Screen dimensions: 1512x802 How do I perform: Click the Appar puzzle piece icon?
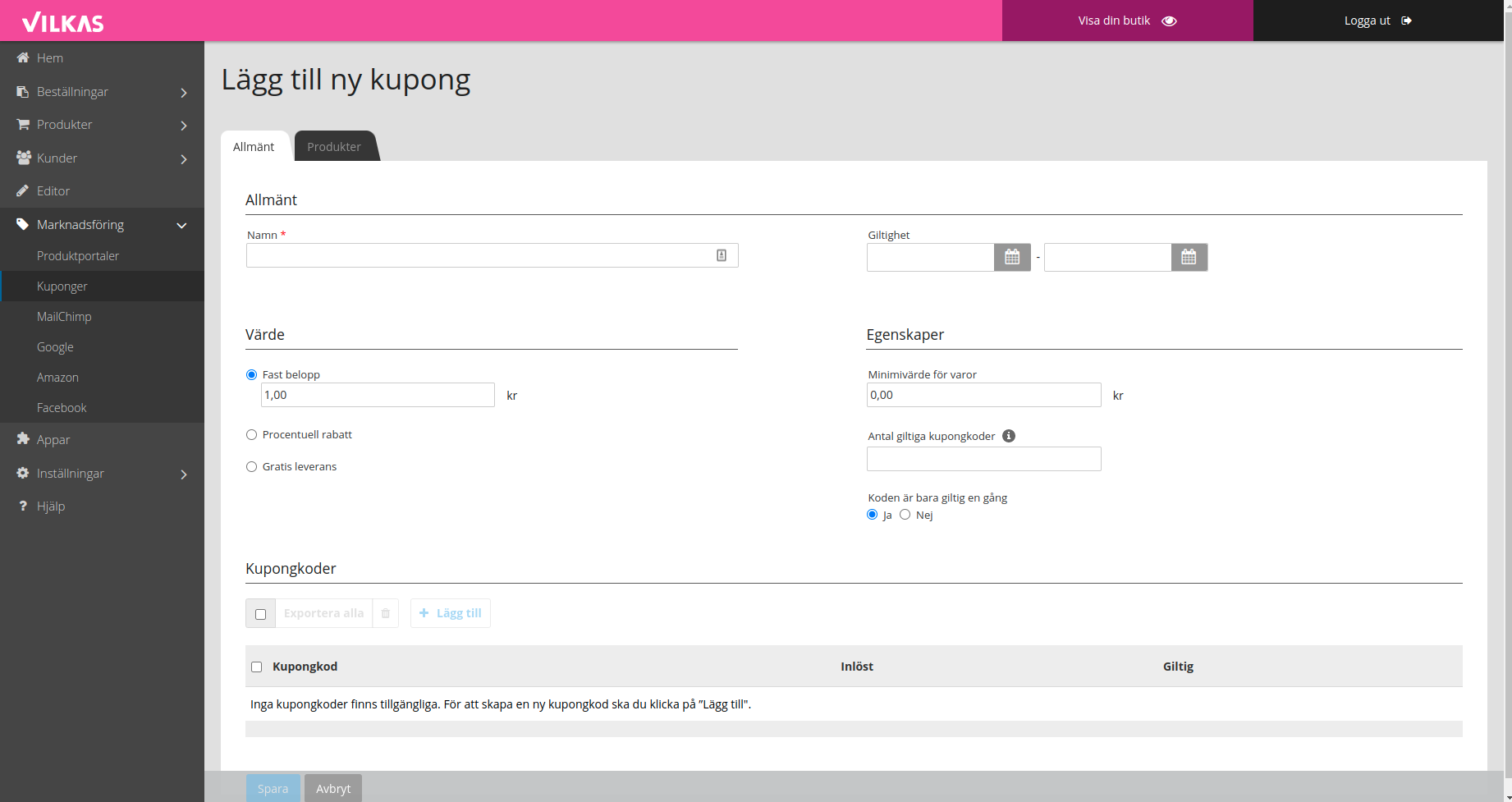(x=23, y=439)
